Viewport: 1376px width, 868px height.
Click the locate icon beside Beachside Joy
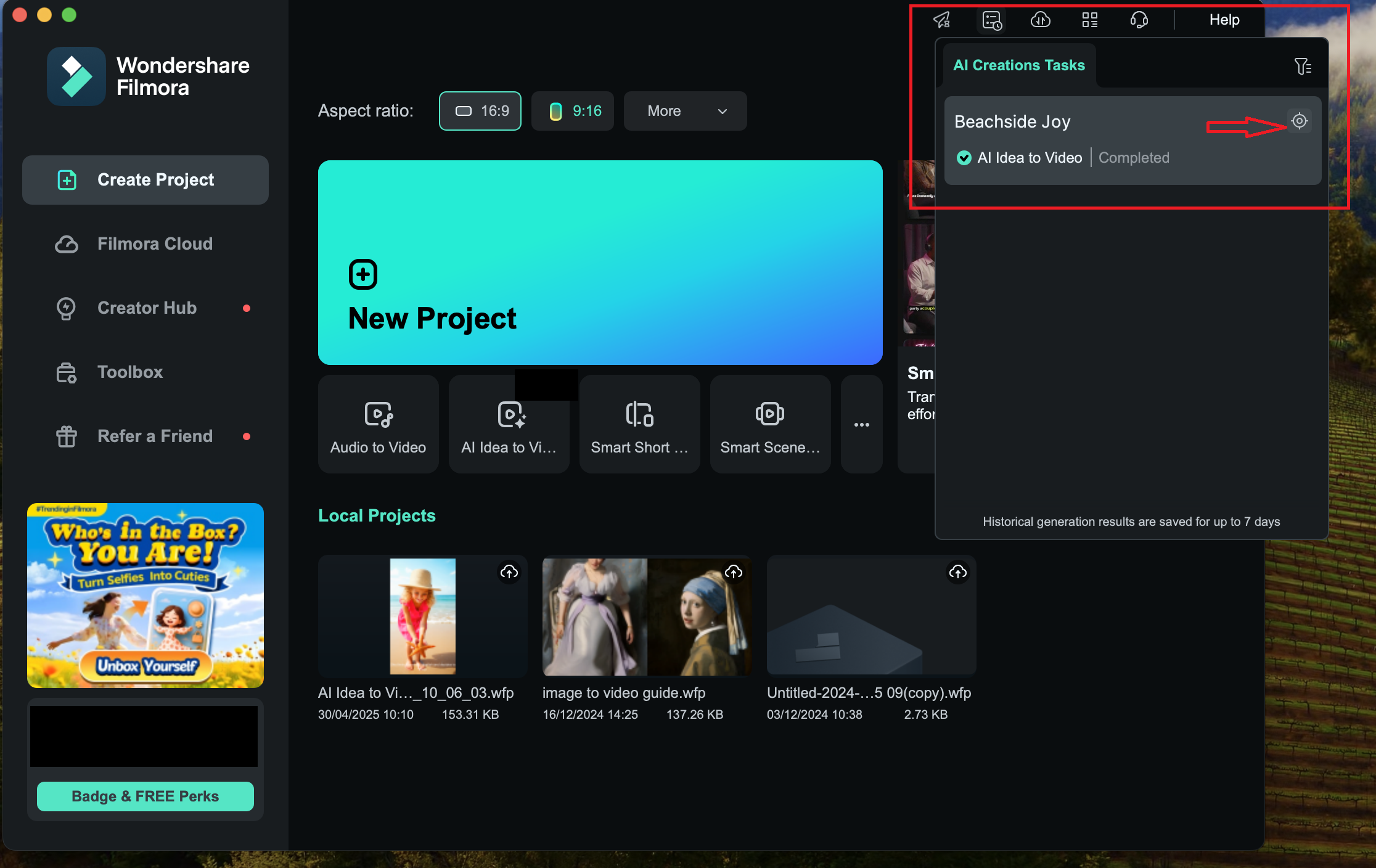(1299, 121)
